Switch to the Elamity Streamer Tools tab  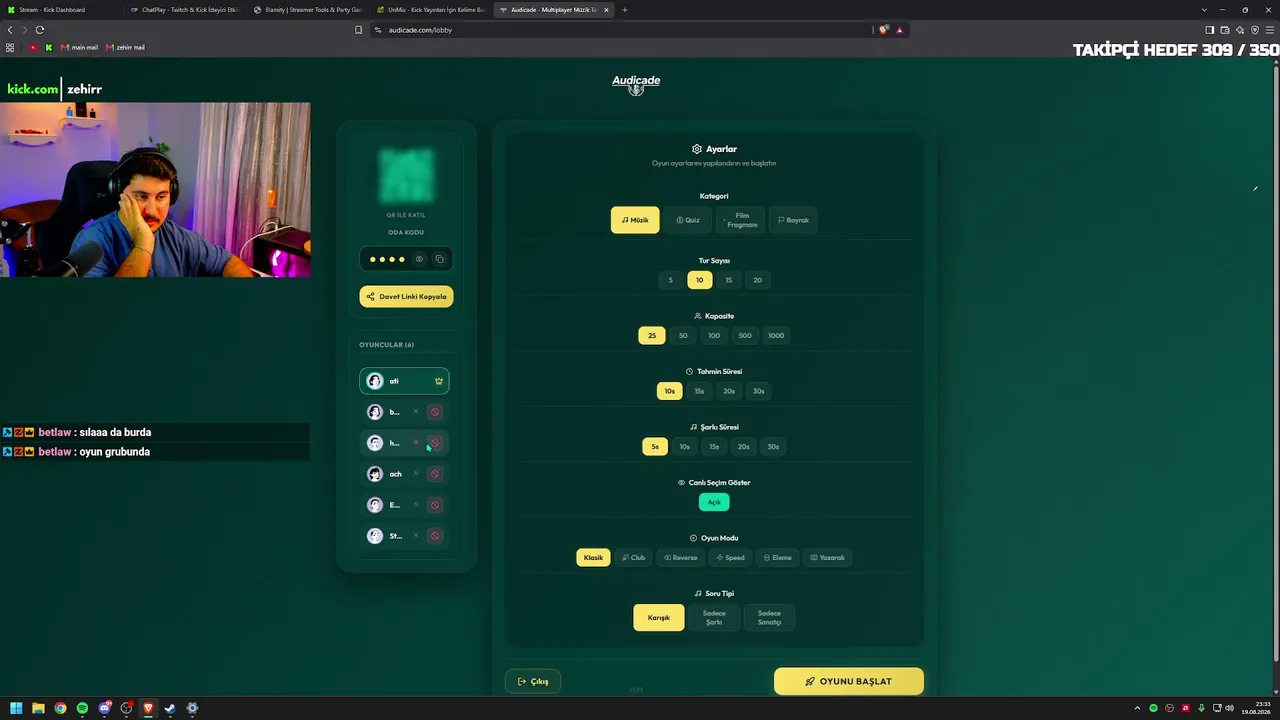(307, 10)
